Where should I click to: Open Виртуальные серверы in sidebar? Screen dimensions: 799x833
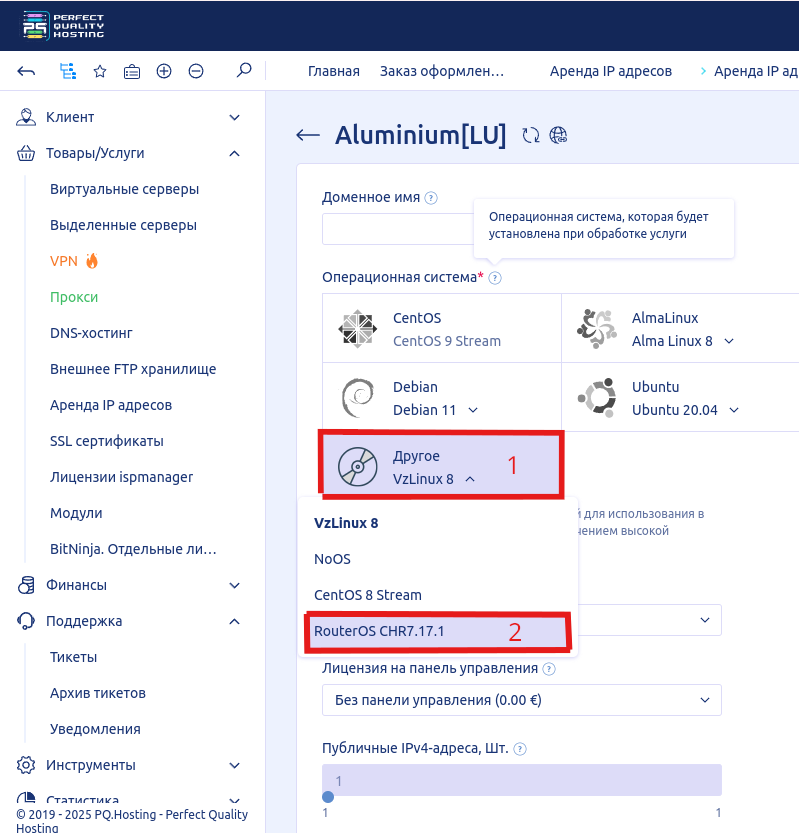[124, 190]
